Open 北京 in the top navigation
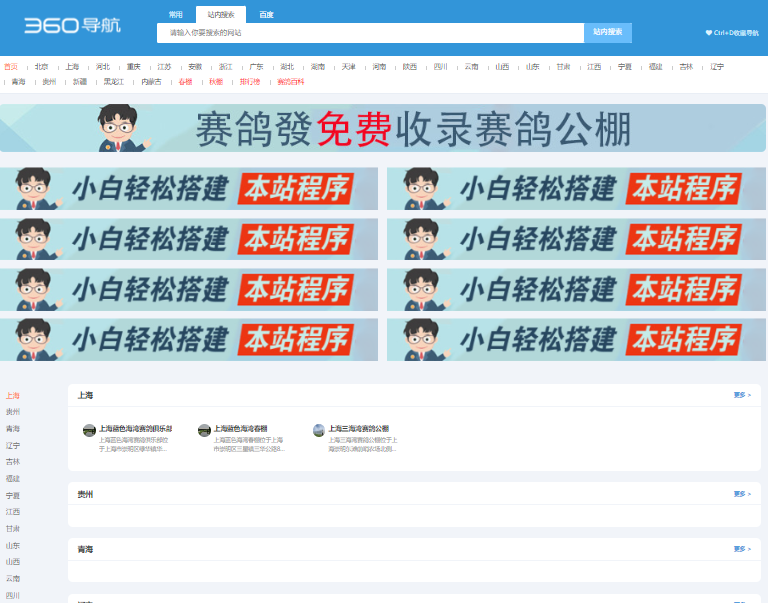The image size is (768, 603). [42, 67]
